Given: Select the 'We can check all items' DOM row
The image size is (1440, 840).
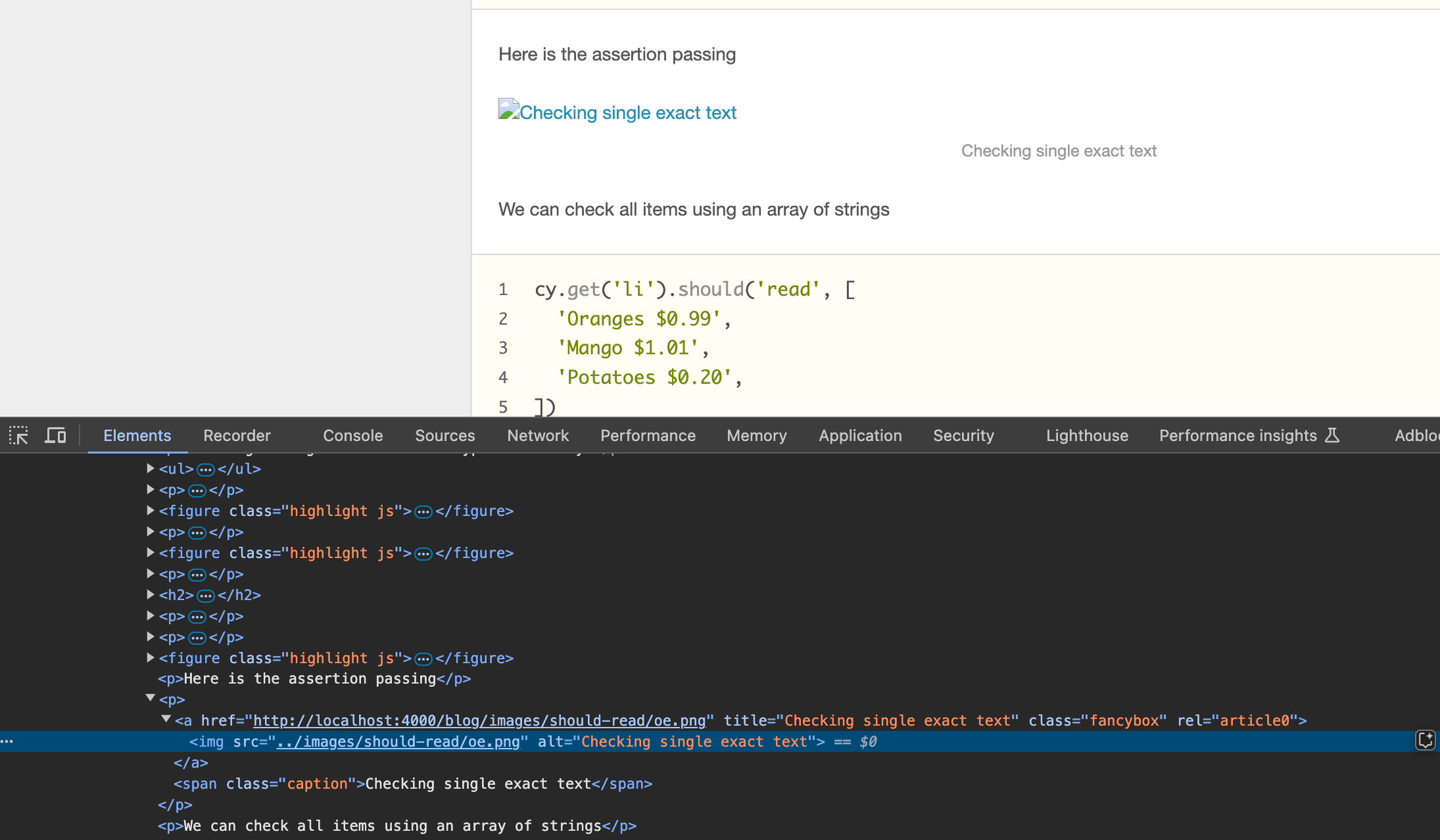Looking at the screenshot, I should (x=397, y=826).
